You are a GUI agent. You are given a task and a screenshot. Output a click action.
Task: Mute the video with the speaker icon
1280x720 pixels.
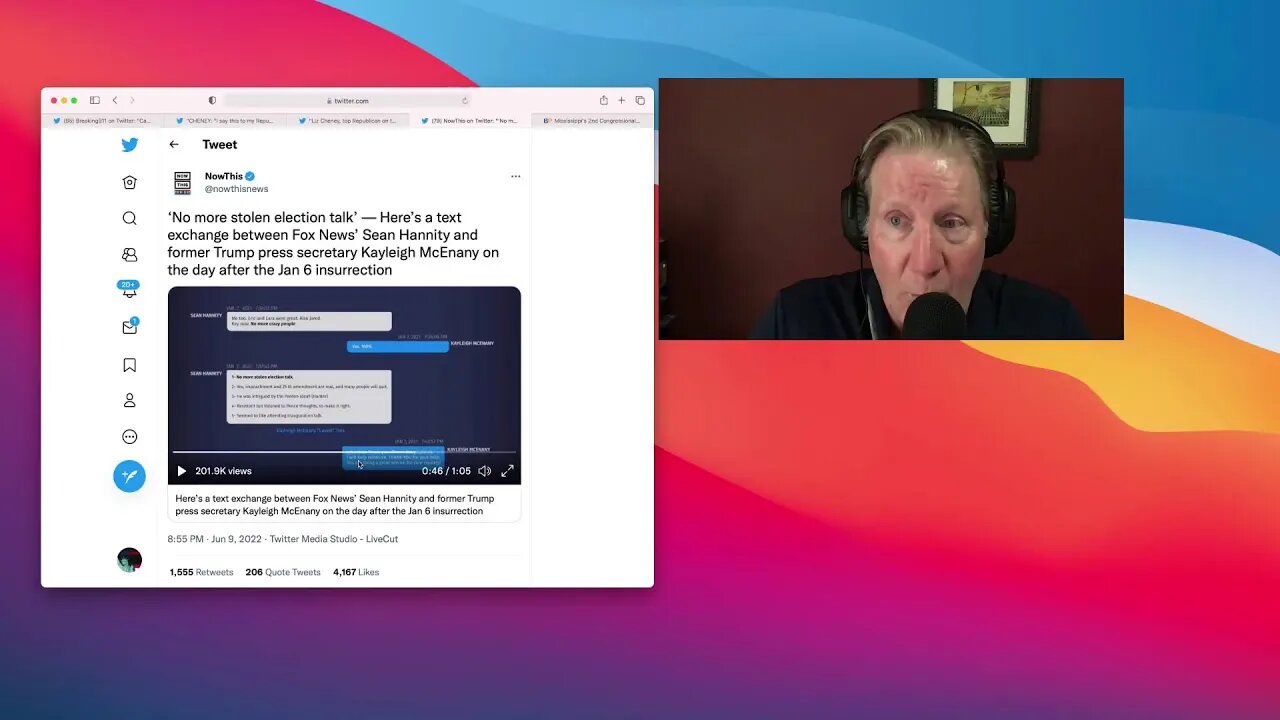(x=485, y=471)
